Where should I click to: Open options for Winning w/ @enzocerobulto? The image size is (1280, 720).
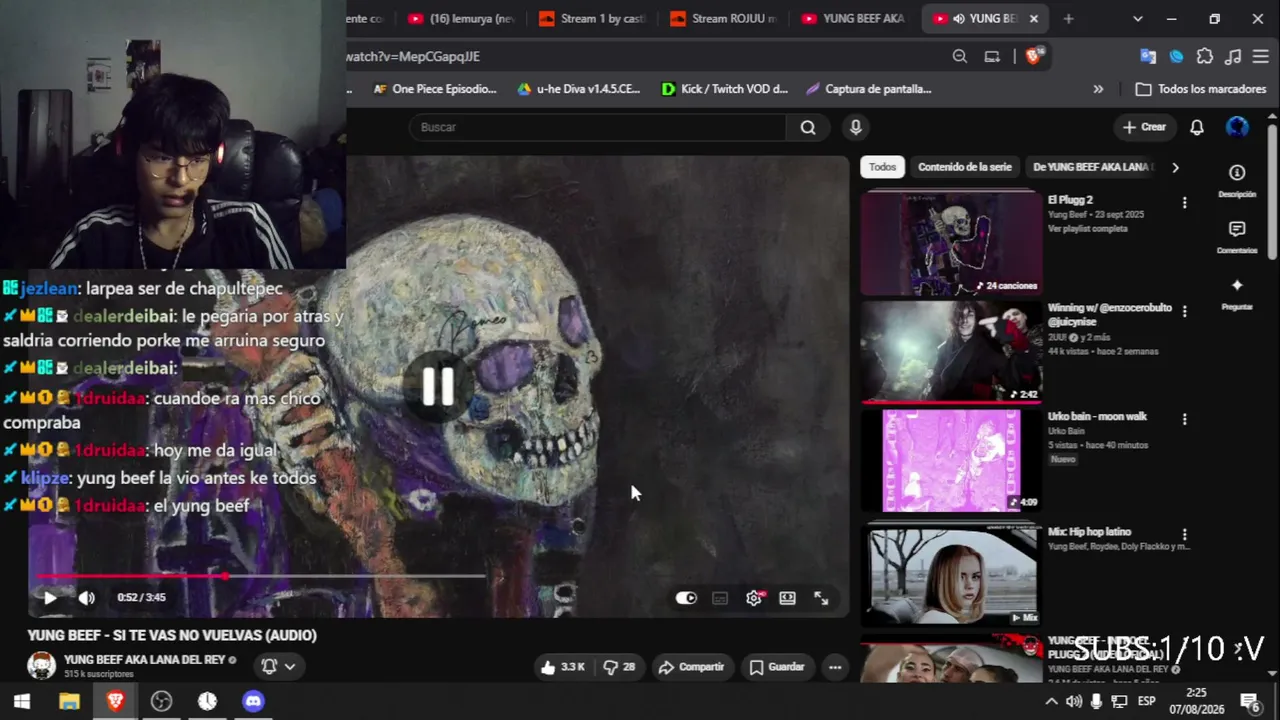[x=1185, y=312]
